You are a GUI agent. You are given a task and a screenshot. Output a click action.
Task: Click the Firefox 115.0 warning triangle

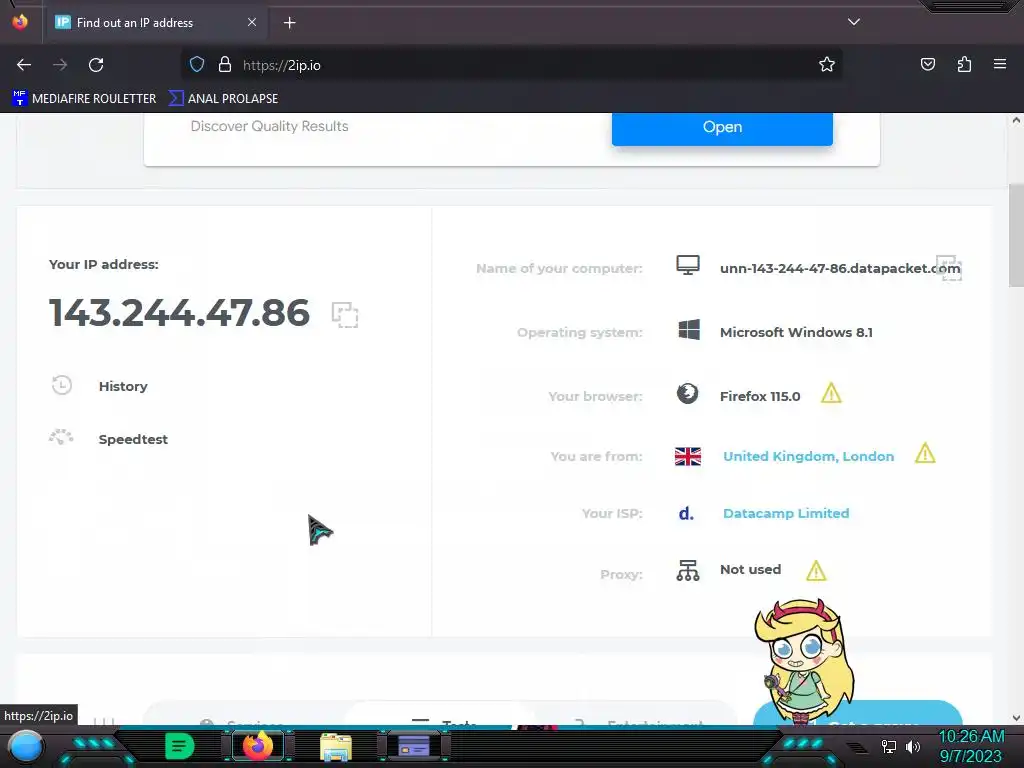[831, 394]
